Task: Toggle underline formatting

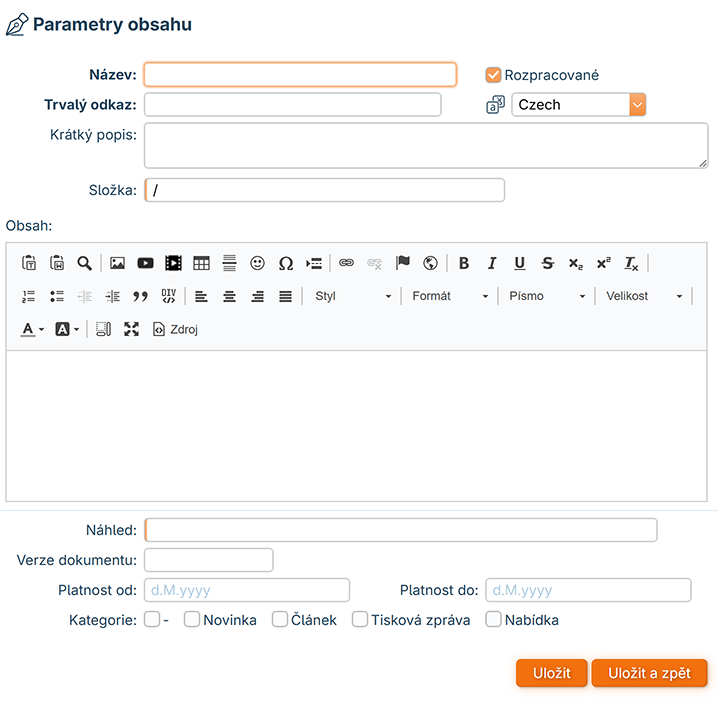Action: coord(520,263)
